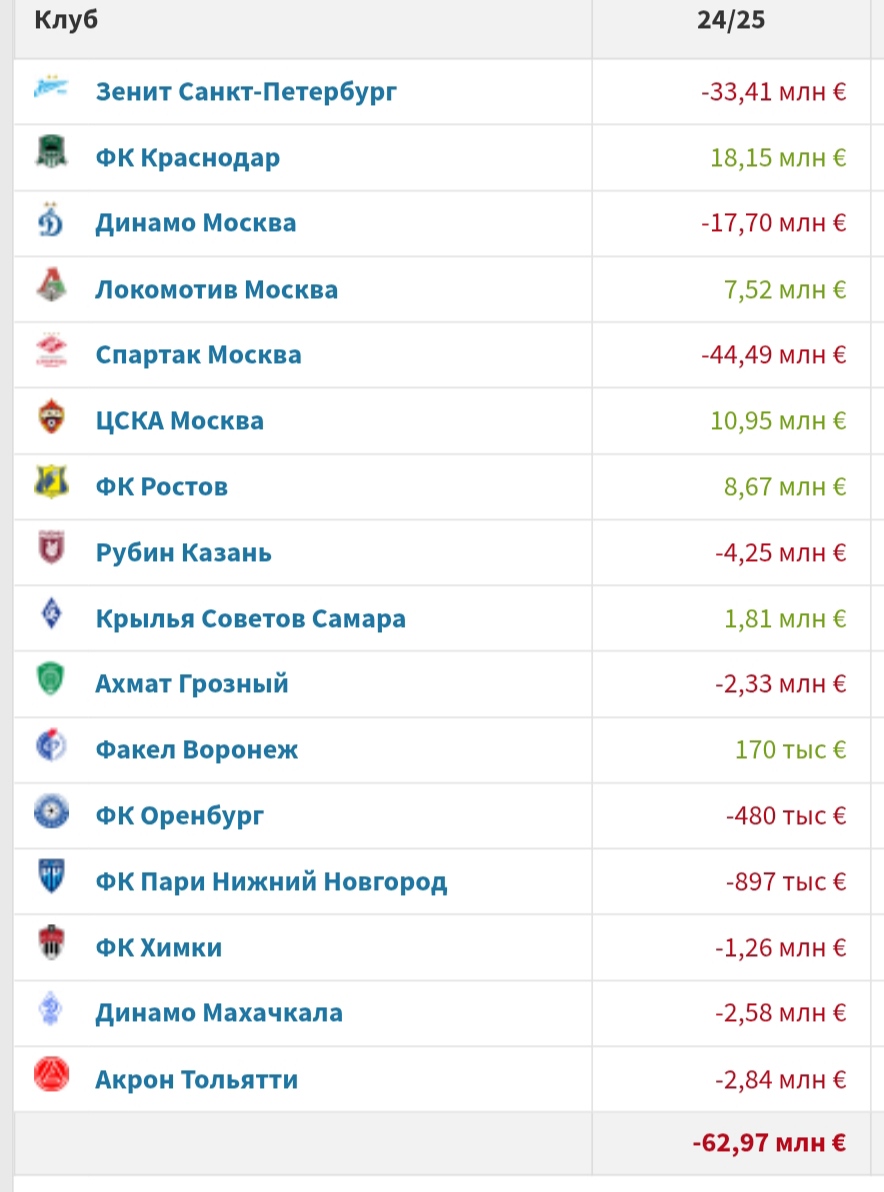Click the Dynamo Moscow club crest
Screen dimensions: 884x1192
[x=51, y=219]
